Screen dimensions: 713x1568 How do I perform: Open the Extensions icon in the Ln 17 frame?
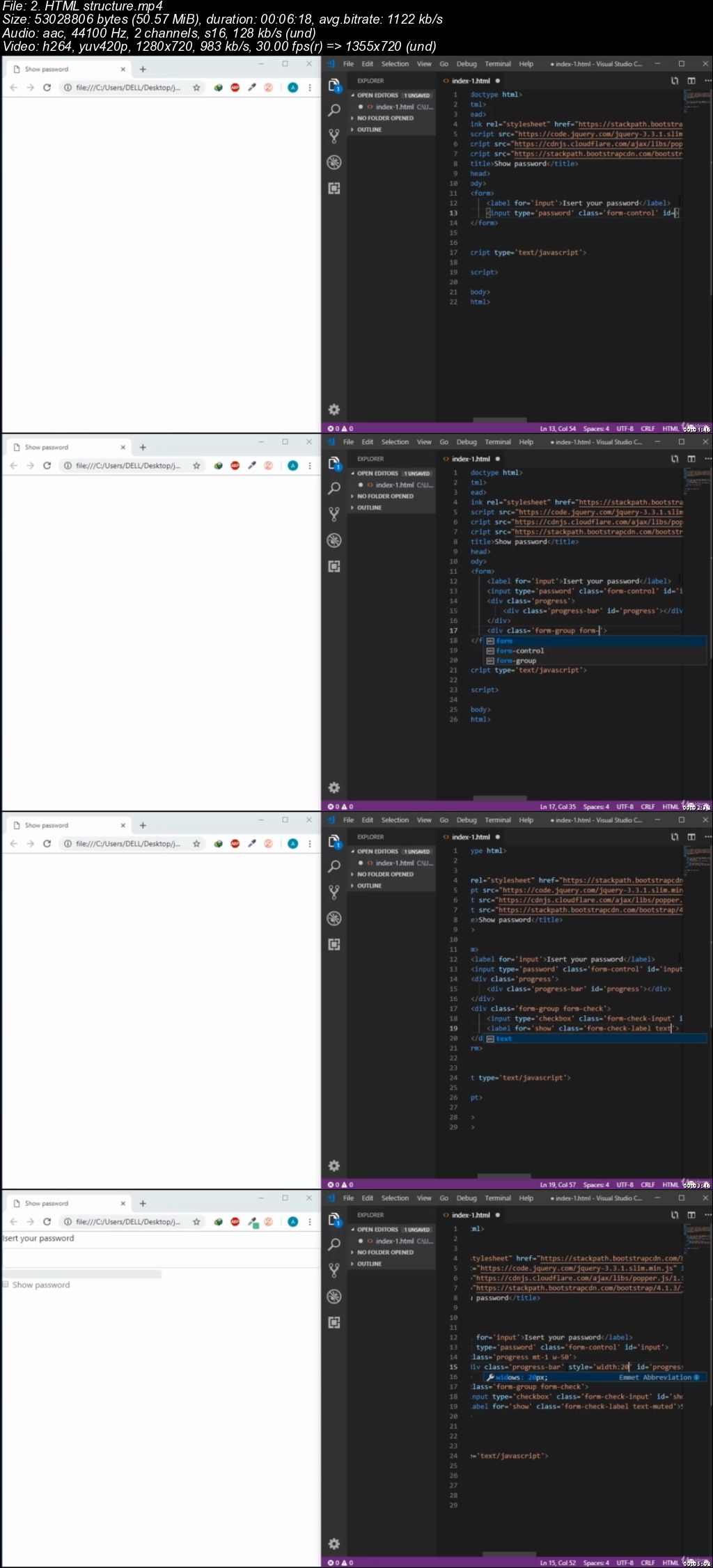click(334, 566)
